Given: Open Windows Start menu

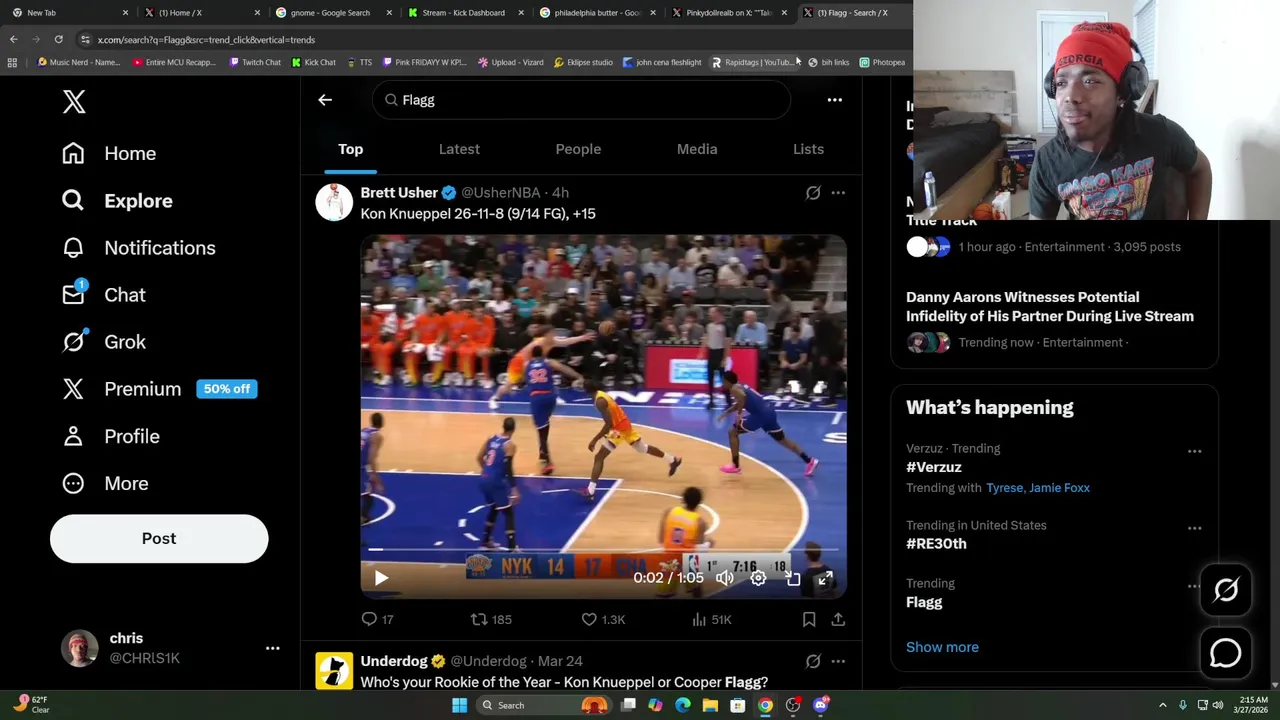Looking at the screenshot, I should (459, 705).
